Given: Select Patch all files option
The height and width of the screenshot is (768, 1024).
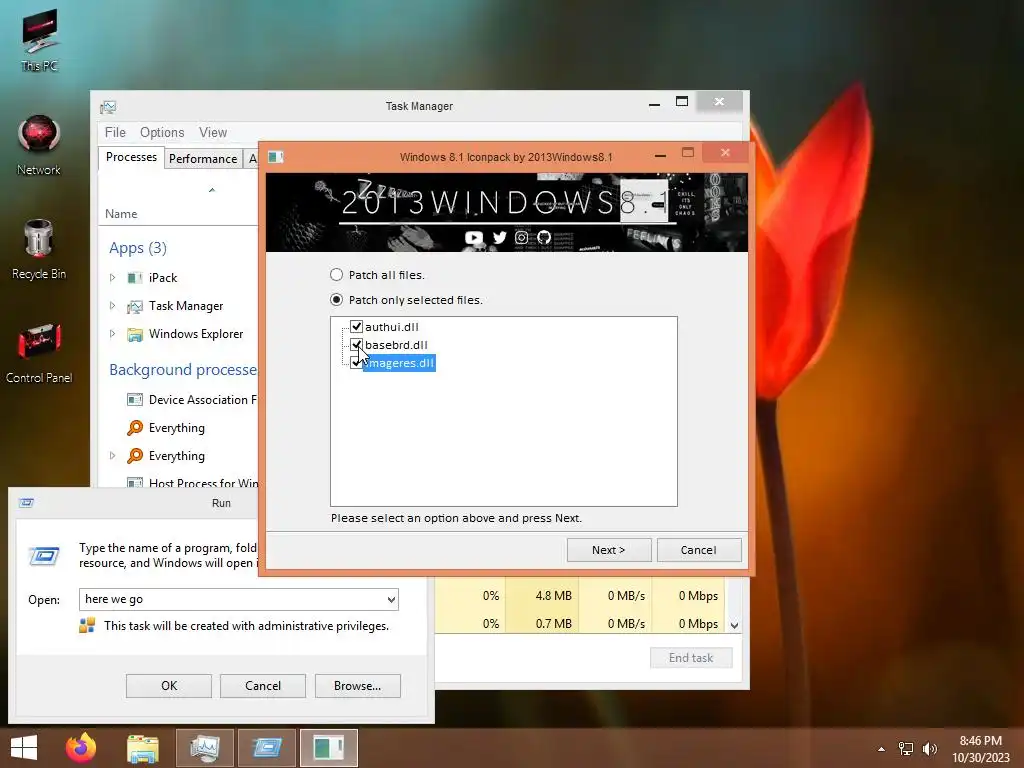Looking at the screenshot, I should (x=336, y=275).
